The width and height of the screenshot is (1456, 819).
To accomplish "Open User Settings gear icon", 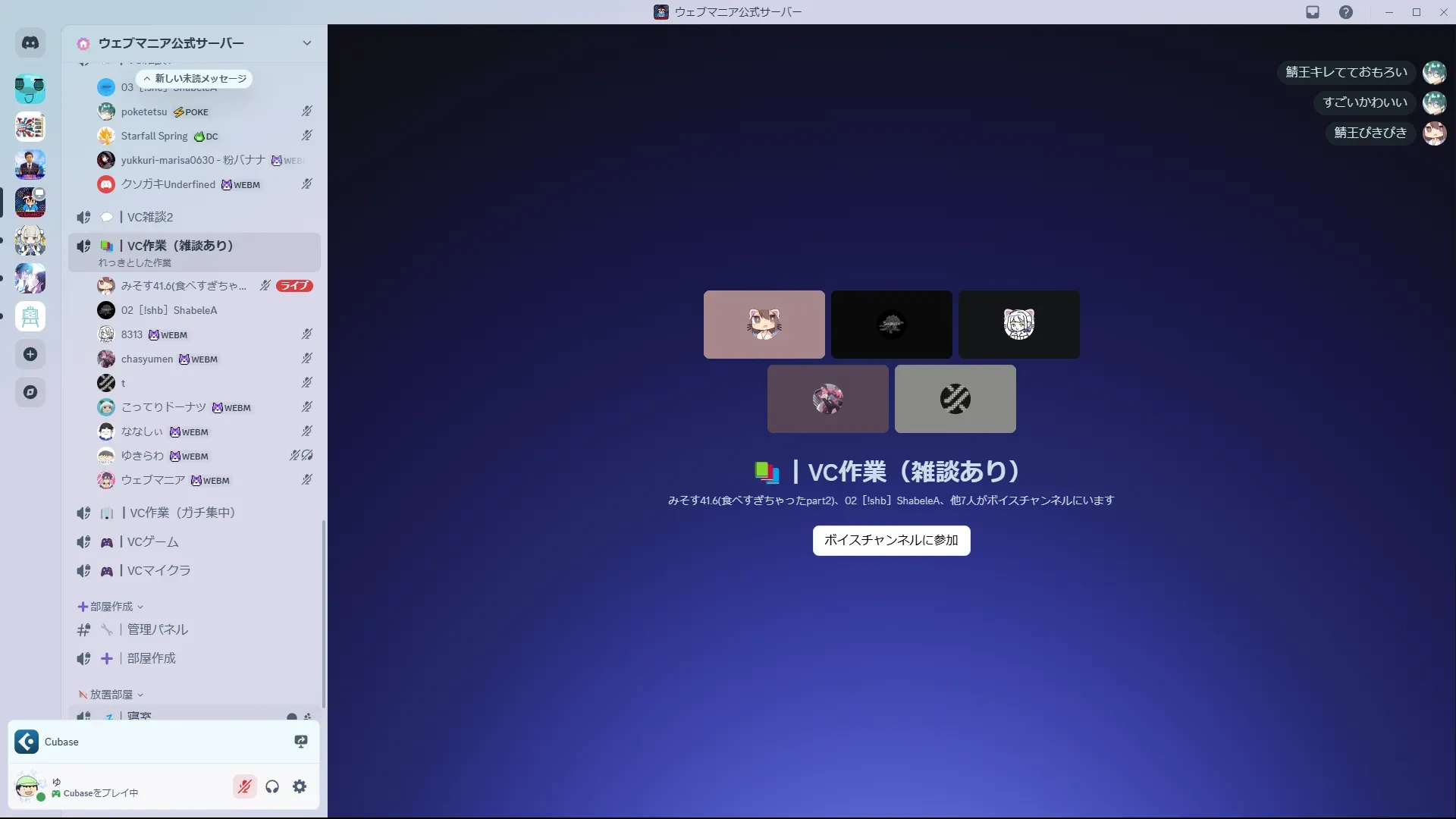I will tap(300, 786).
